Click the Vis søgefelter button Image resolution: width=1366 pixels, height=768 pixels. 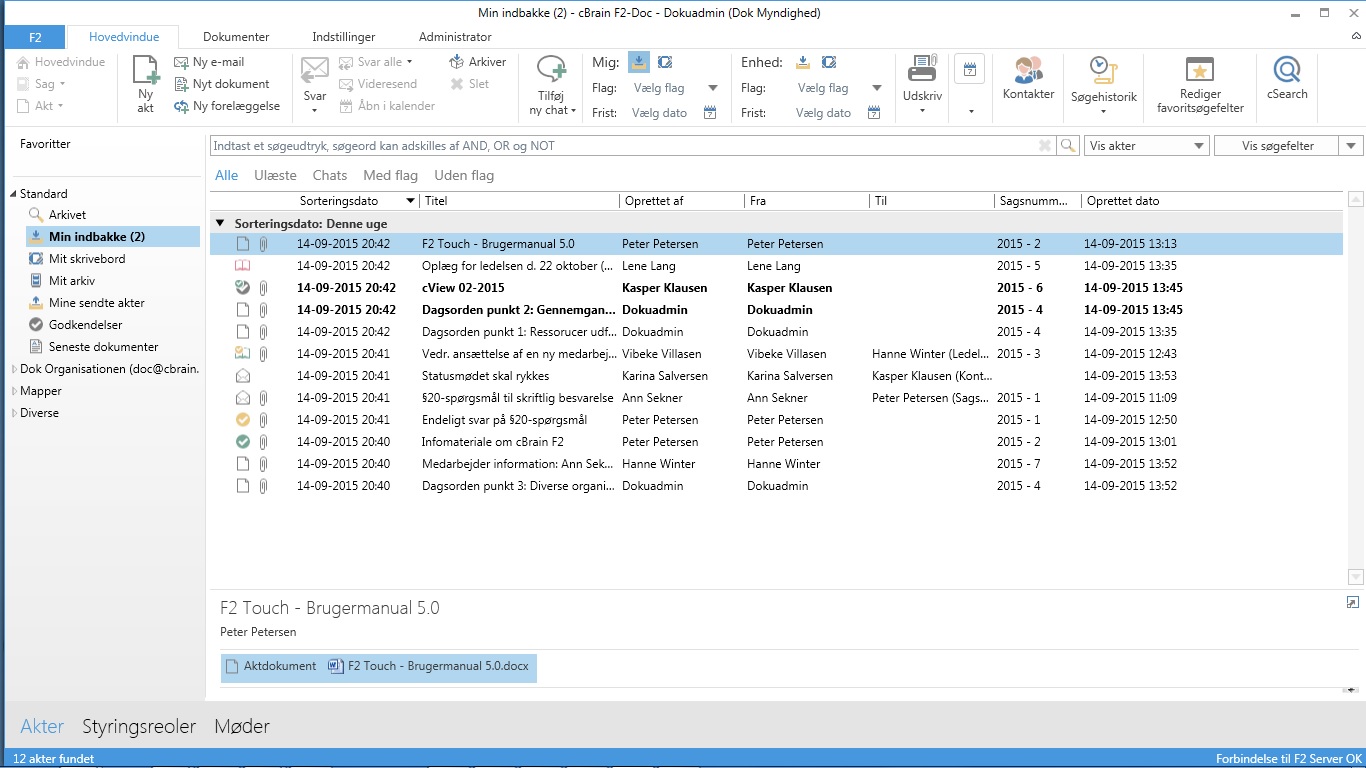[1277, 146]
